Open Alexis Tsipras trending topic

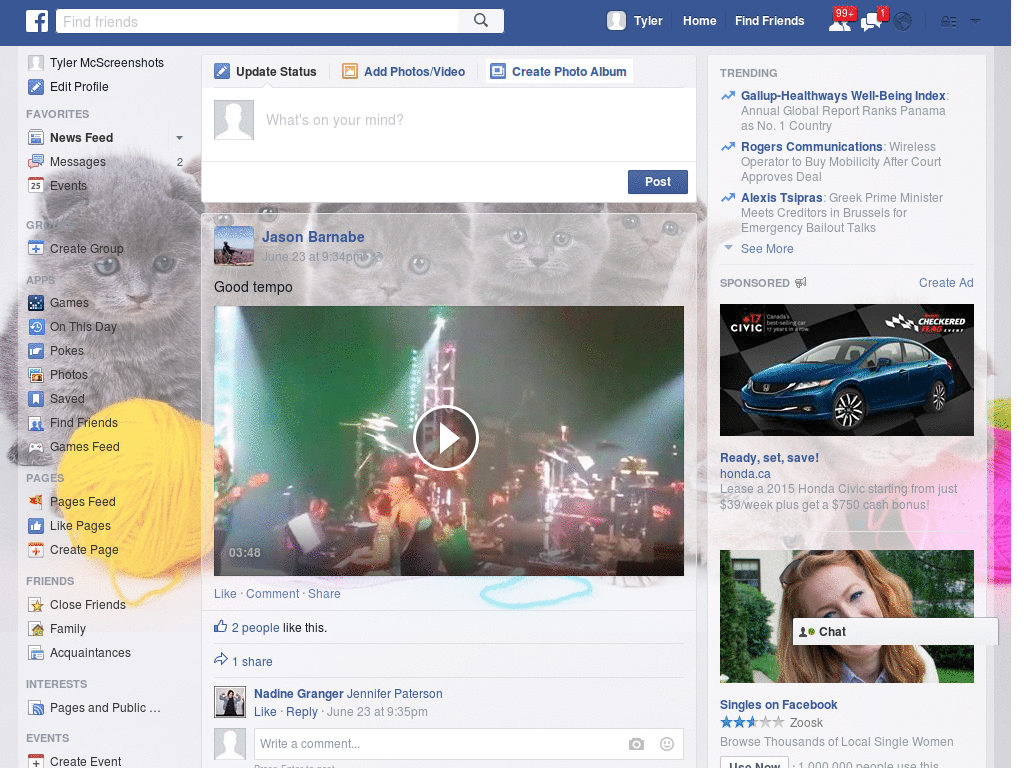781,198
